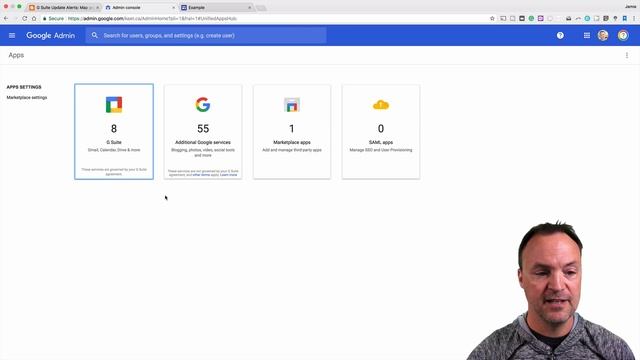Click the green round extension icon

[x=531, y=18]
